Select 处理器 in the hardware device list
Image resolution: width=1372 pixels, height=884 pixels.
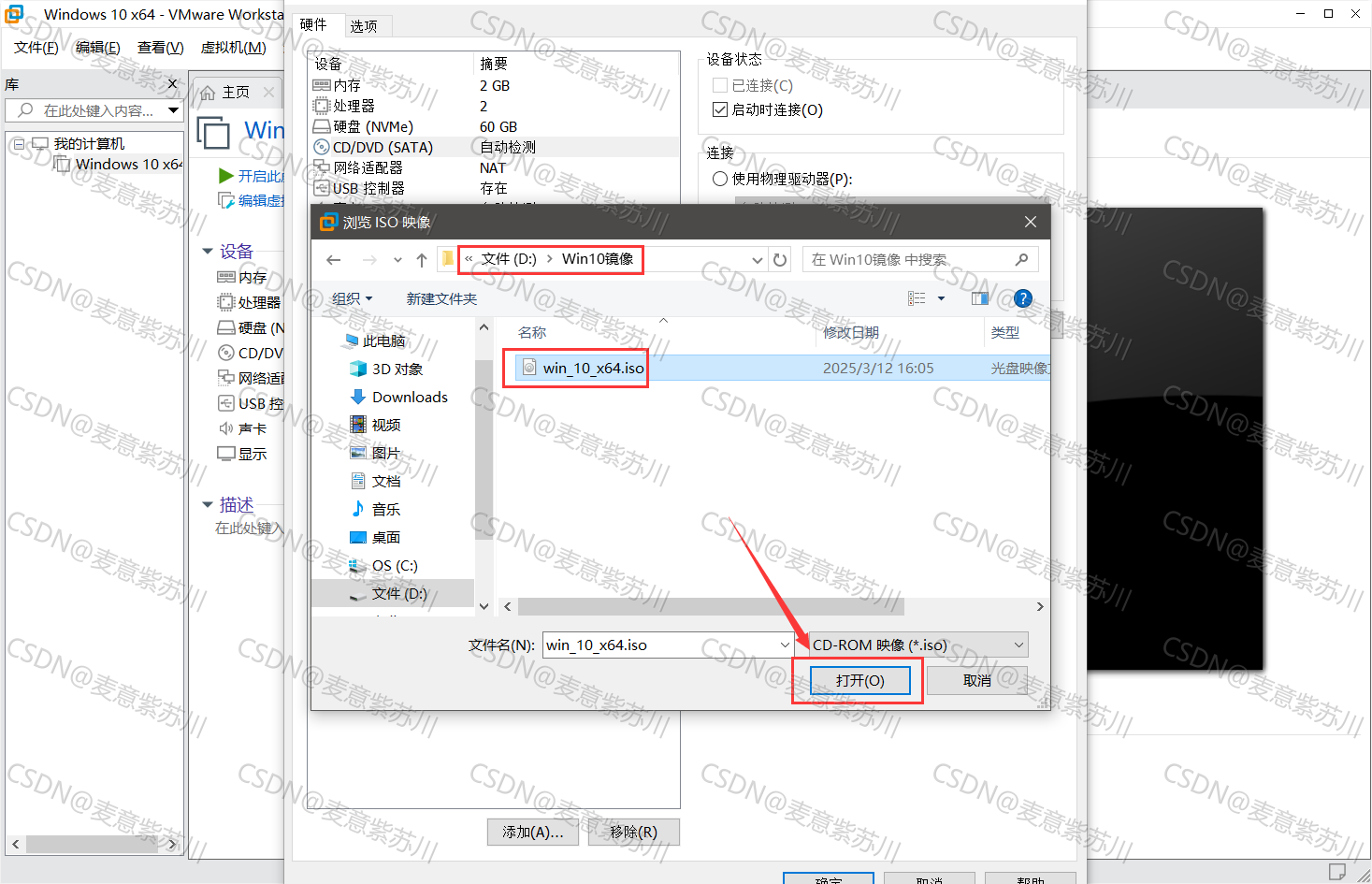495,106
